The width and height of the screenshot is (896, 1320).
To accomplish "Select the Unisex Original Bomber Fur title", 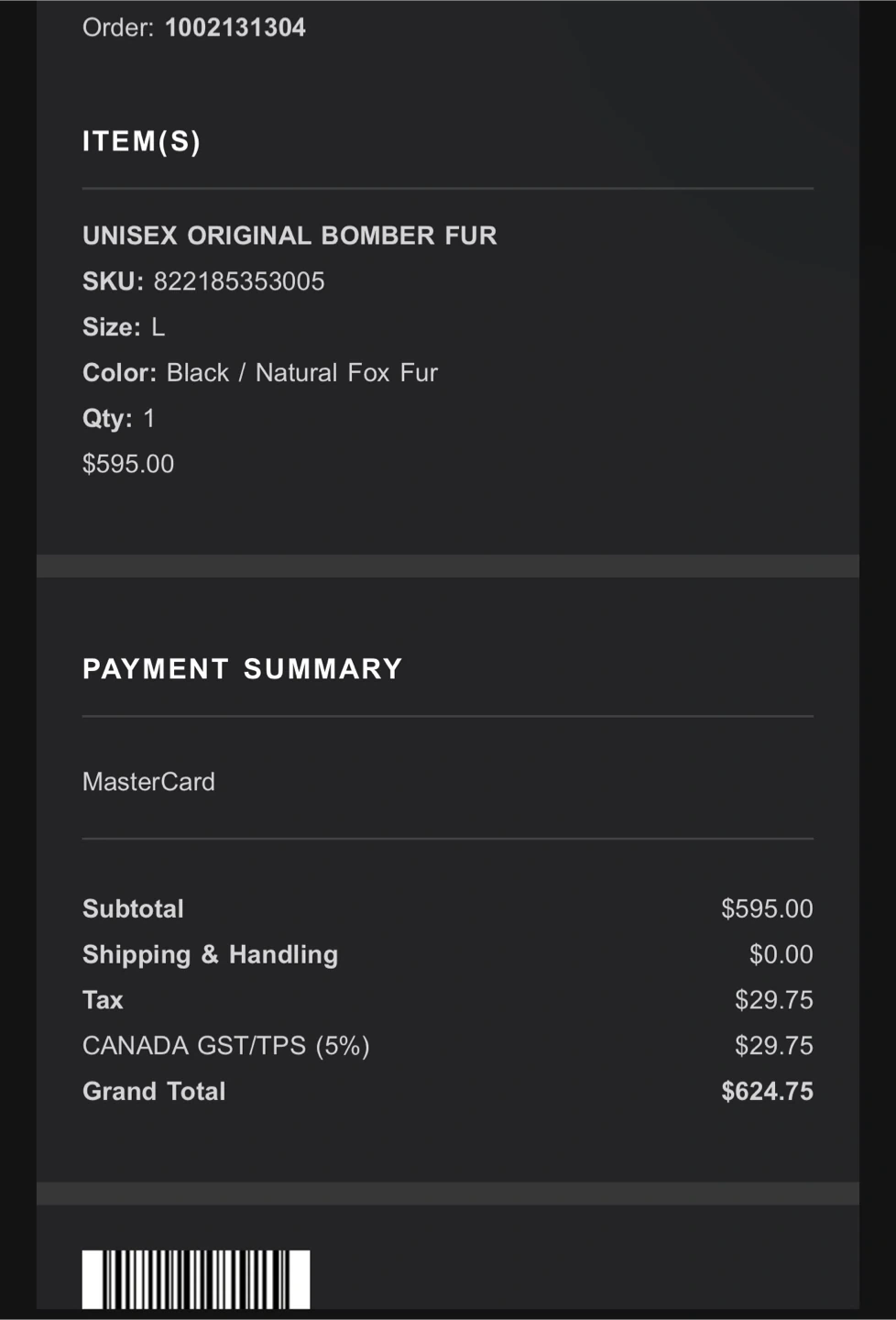I will [x=290, y=236].
